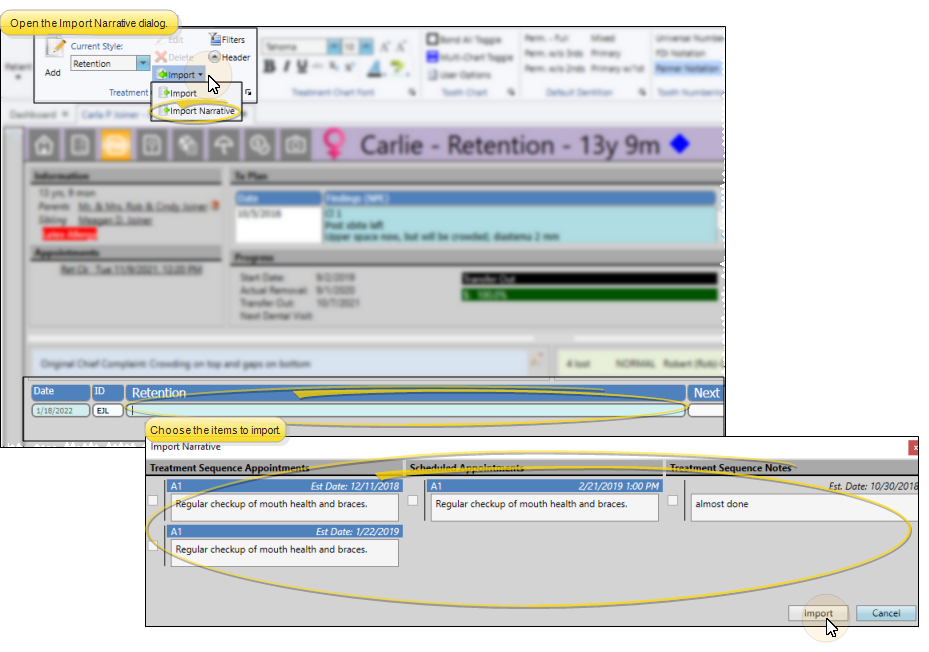Check the box for the 1/22/2019 sequence appointment
This screenshot has height=652, width=929.
click(153, 547)
